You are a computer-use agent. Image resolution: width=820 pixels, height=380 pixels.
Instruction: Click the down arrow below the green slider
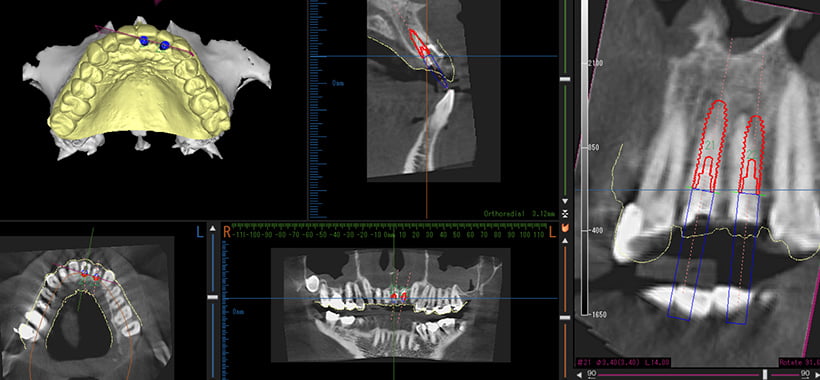565,201
